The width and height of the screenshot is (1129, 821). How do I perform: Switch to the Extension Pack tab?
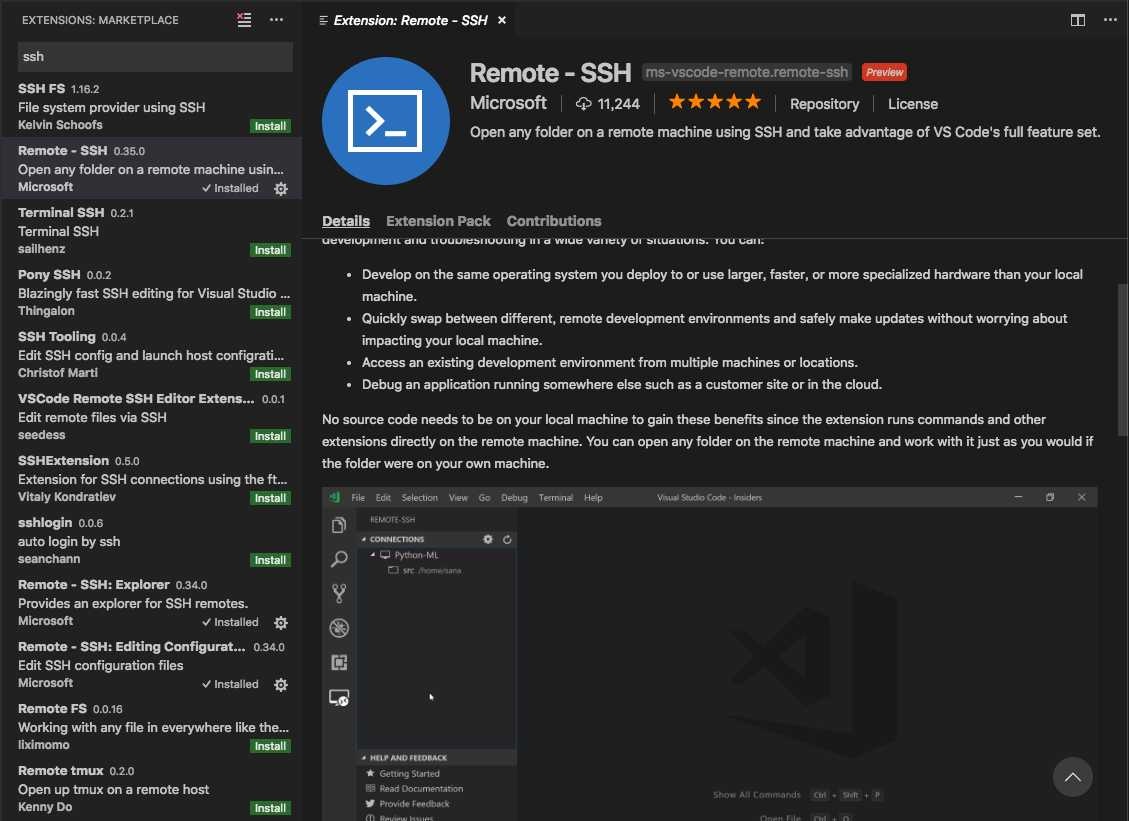(438, 221)
